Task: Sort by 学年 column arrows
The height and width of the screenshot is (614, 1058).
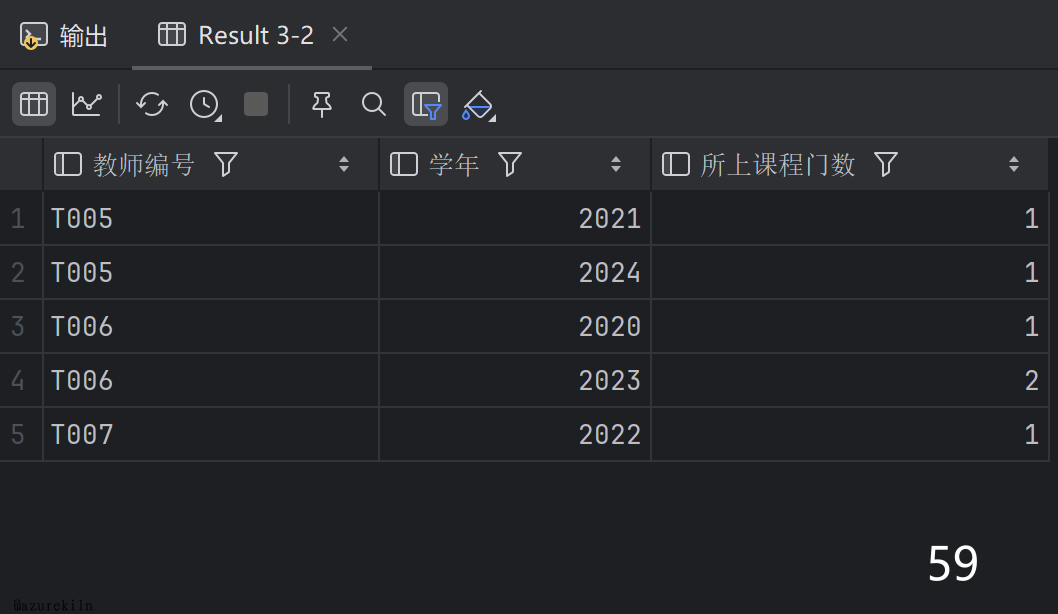Action: click(616, 165)
